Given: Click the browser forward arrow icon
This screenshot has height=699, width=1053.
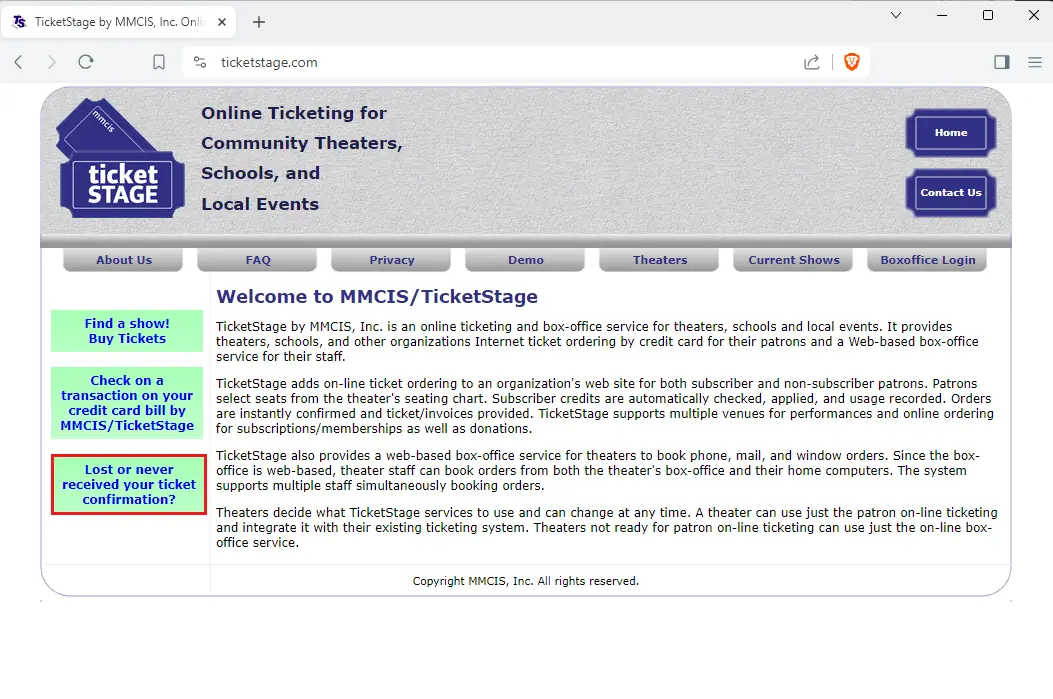Looking at the screenshot, I should click(x=52, y=62).
